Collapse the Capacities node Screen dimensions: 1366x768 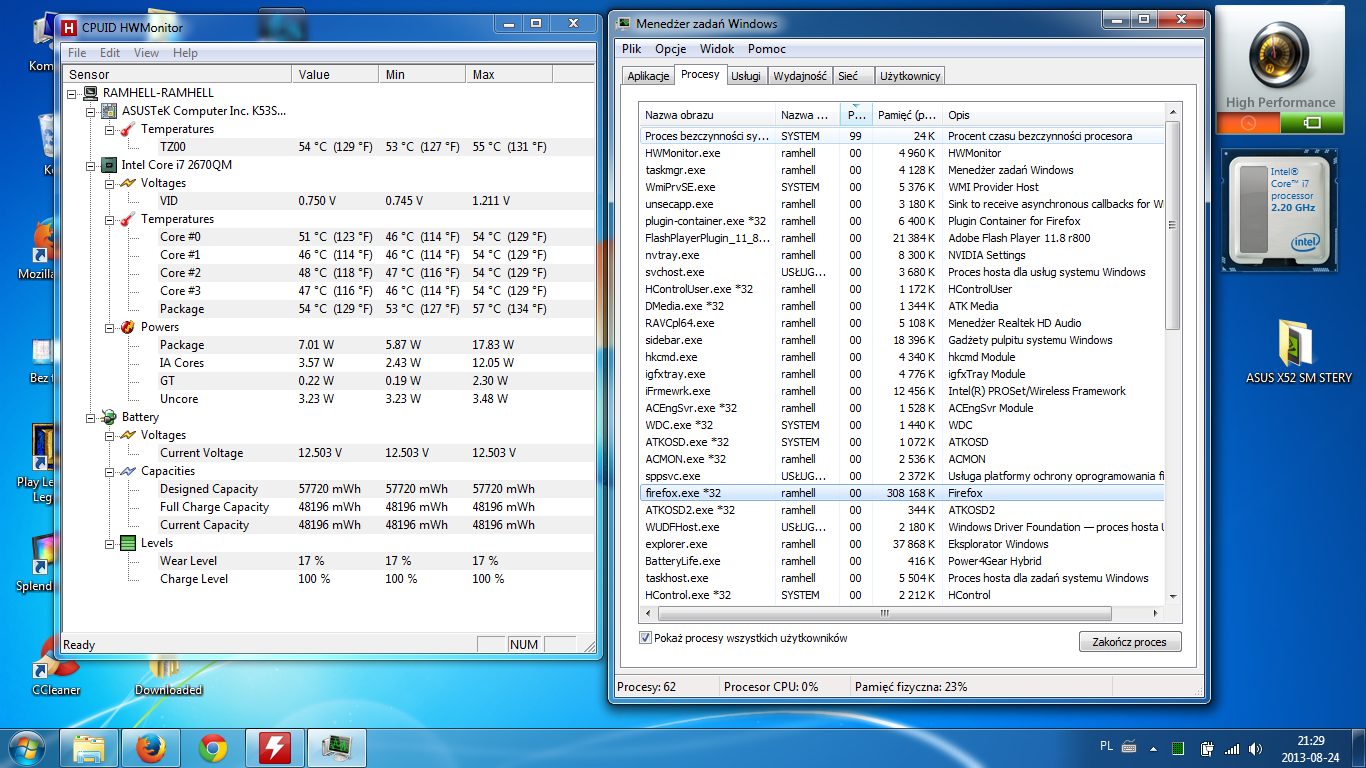(110, 471)
